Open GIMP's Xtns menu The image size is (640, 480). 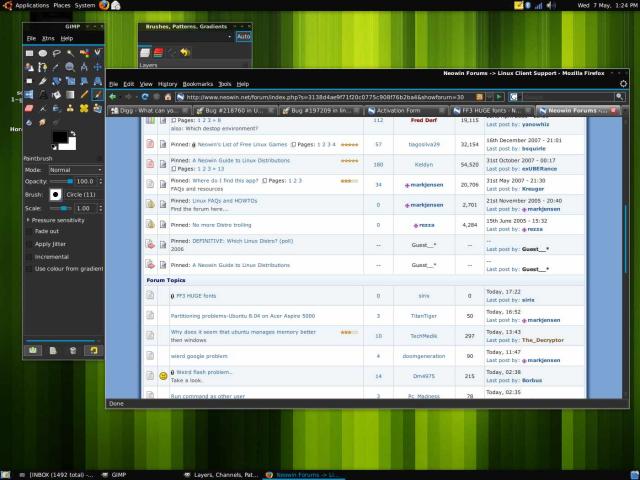click(48, 38)
